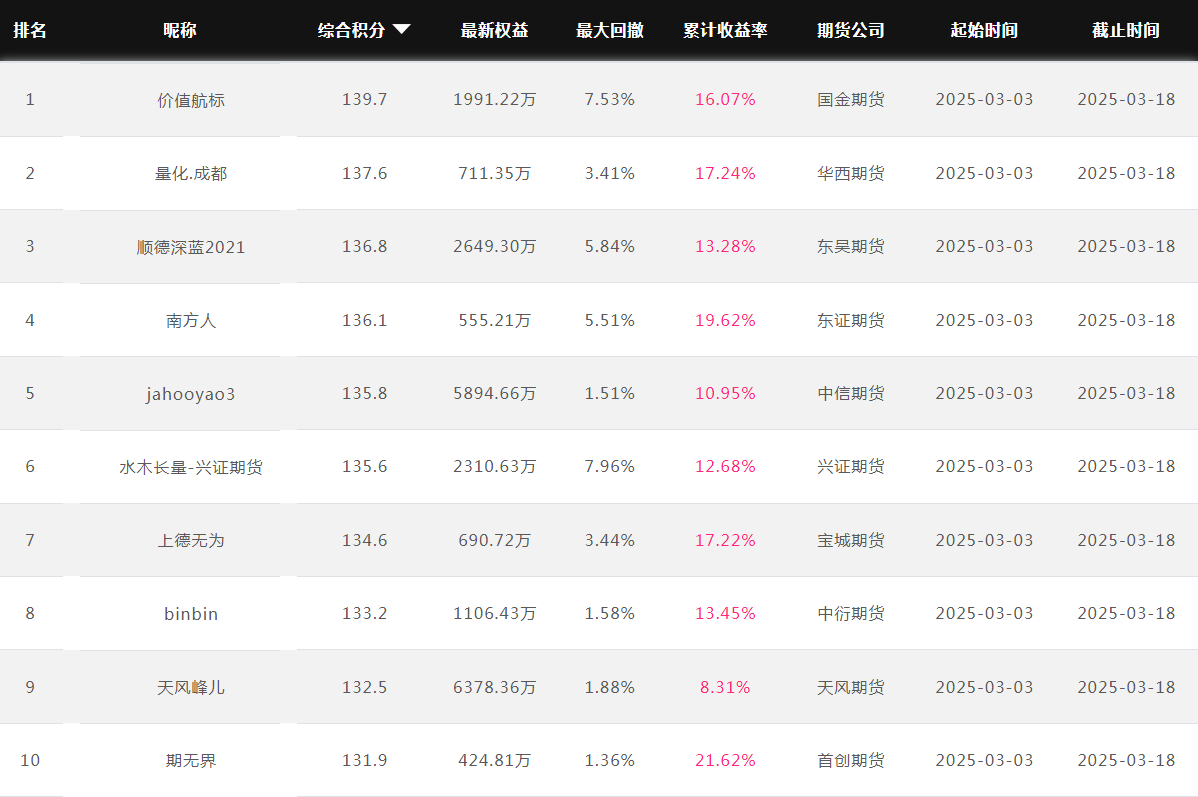Click equity value 1991.22万

tap(494, 99)
